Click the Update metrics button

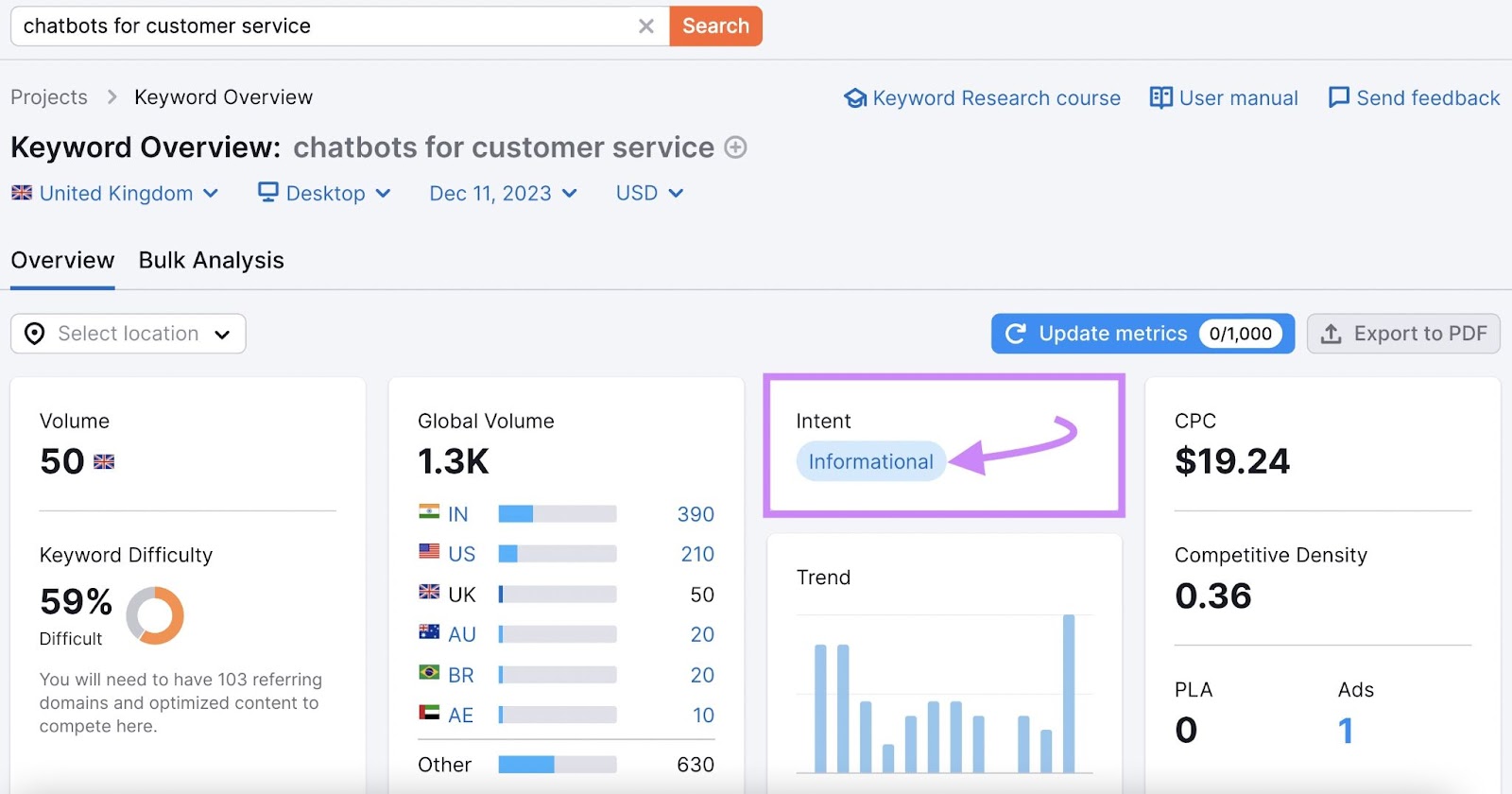(1143, 334)
